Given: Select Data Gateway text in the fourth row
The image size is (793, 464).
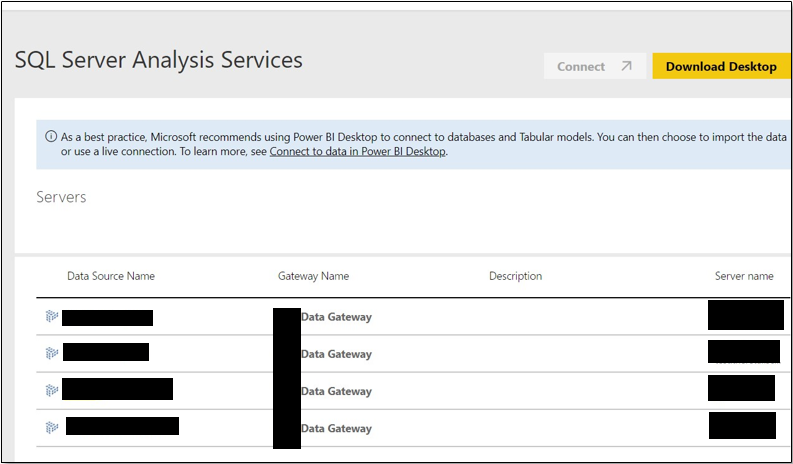Looking at the screenshot, I should [336, 428].
